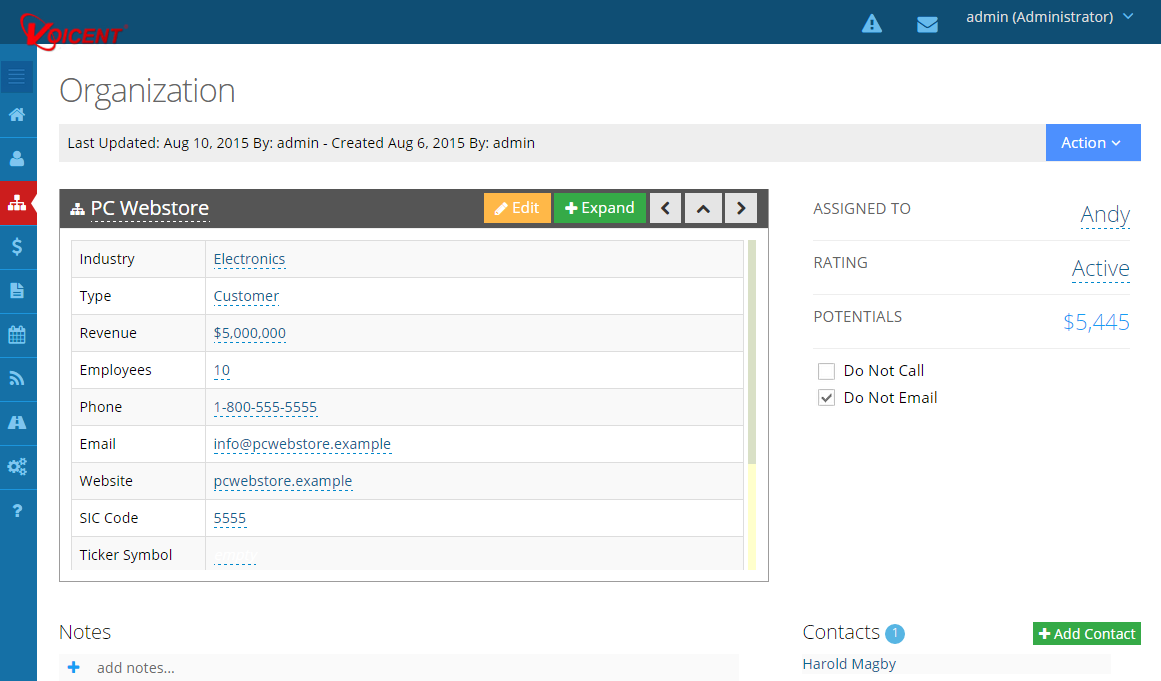The width and height of the screenshot is (1161, 681).
Task: Select the Contacts icon in sidebar
Action: [18, 157]
